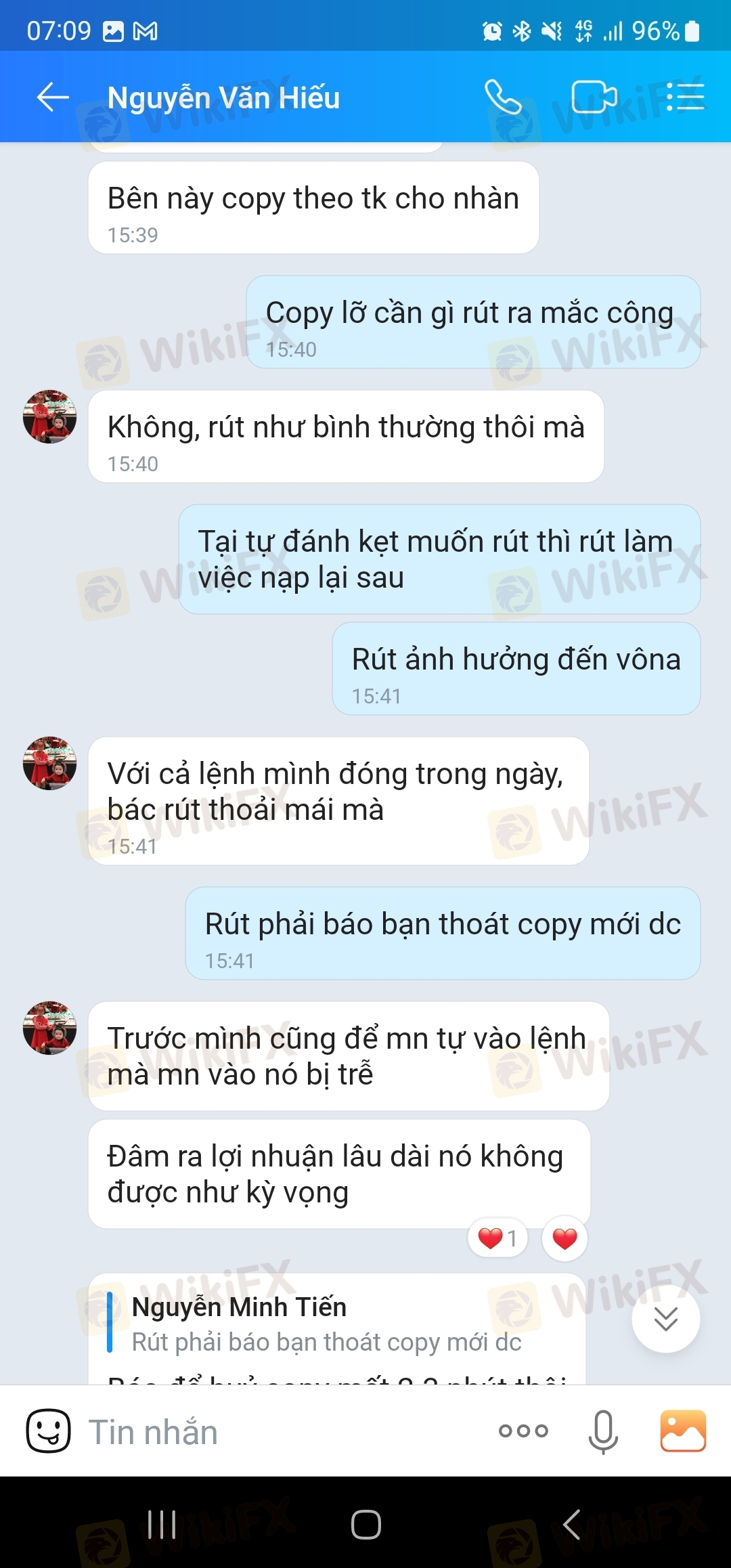Go back using the header arrow
The height and width of the screenshot is (1568, 731).
pyautogui.click(x=53, y=97)
